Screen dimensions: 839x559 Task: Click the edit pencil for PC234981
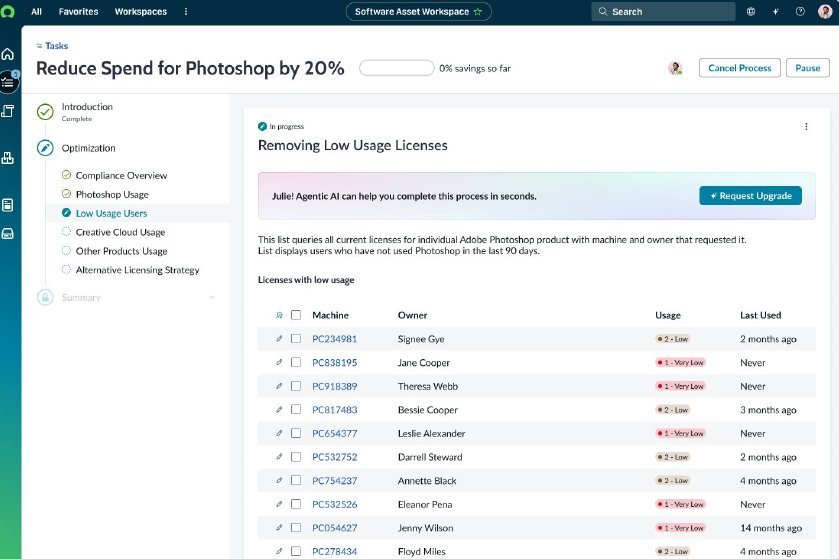(279, 339)
